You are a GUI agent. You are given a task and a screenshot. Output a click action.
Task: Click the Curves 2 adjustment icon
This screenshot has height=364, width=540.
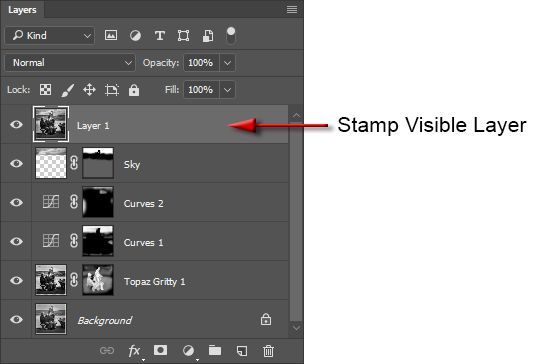tap(51, 202)
